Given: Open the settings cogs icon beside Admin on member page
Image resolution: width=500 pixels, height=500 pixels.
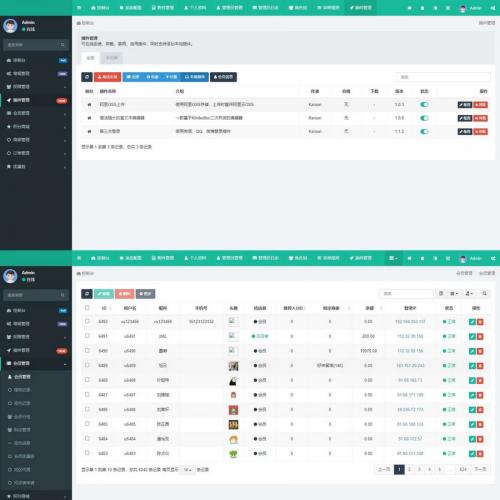Looking at the screenshot, I should coord(493,258).
